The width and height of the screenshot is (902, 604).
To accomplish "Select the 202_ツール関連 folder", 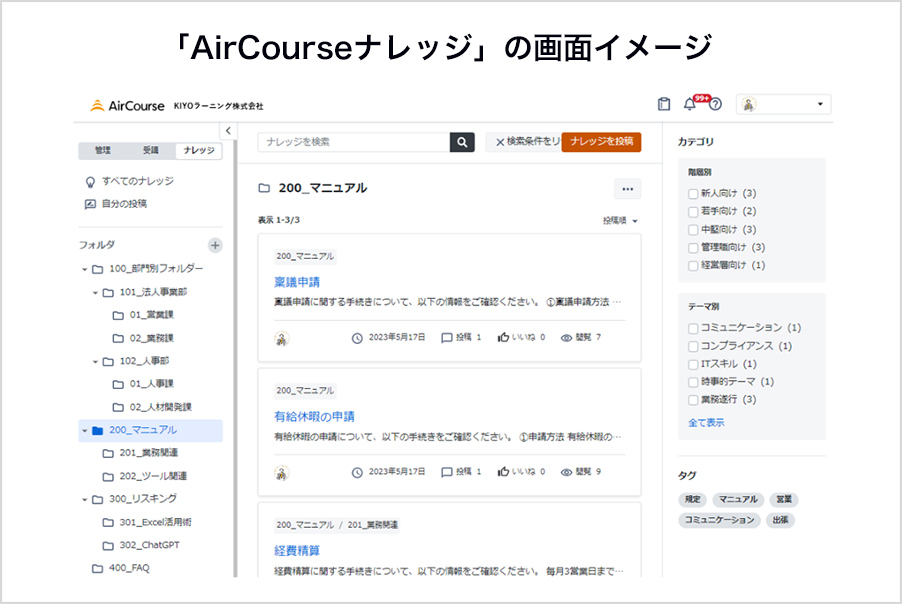I will point(144,476).
